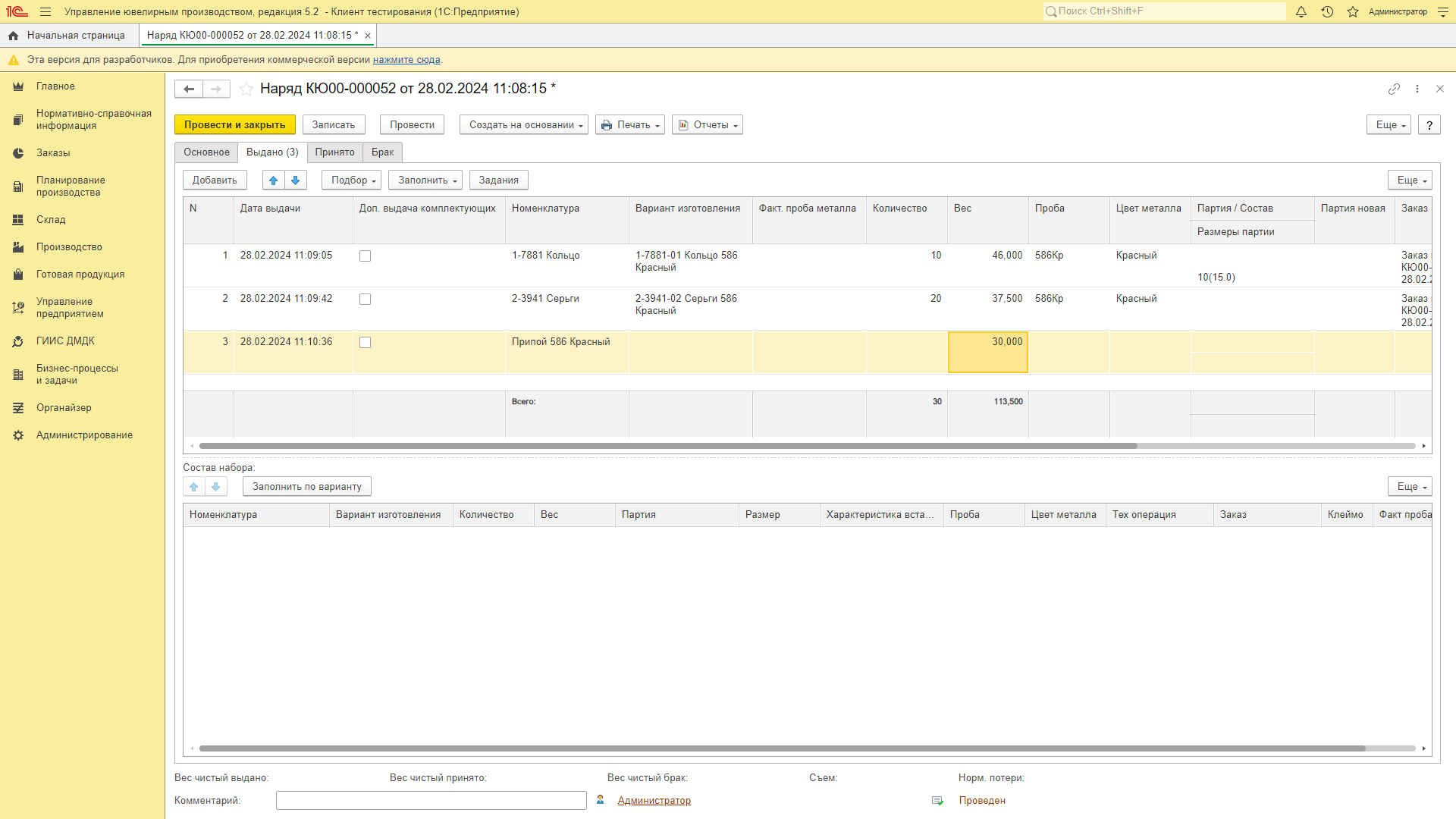Image resolution: width=1456 pixels, height=819 pixels.
Task: Move row down in Состав набора
Action: pyautogui.click(x=216, y=487)
